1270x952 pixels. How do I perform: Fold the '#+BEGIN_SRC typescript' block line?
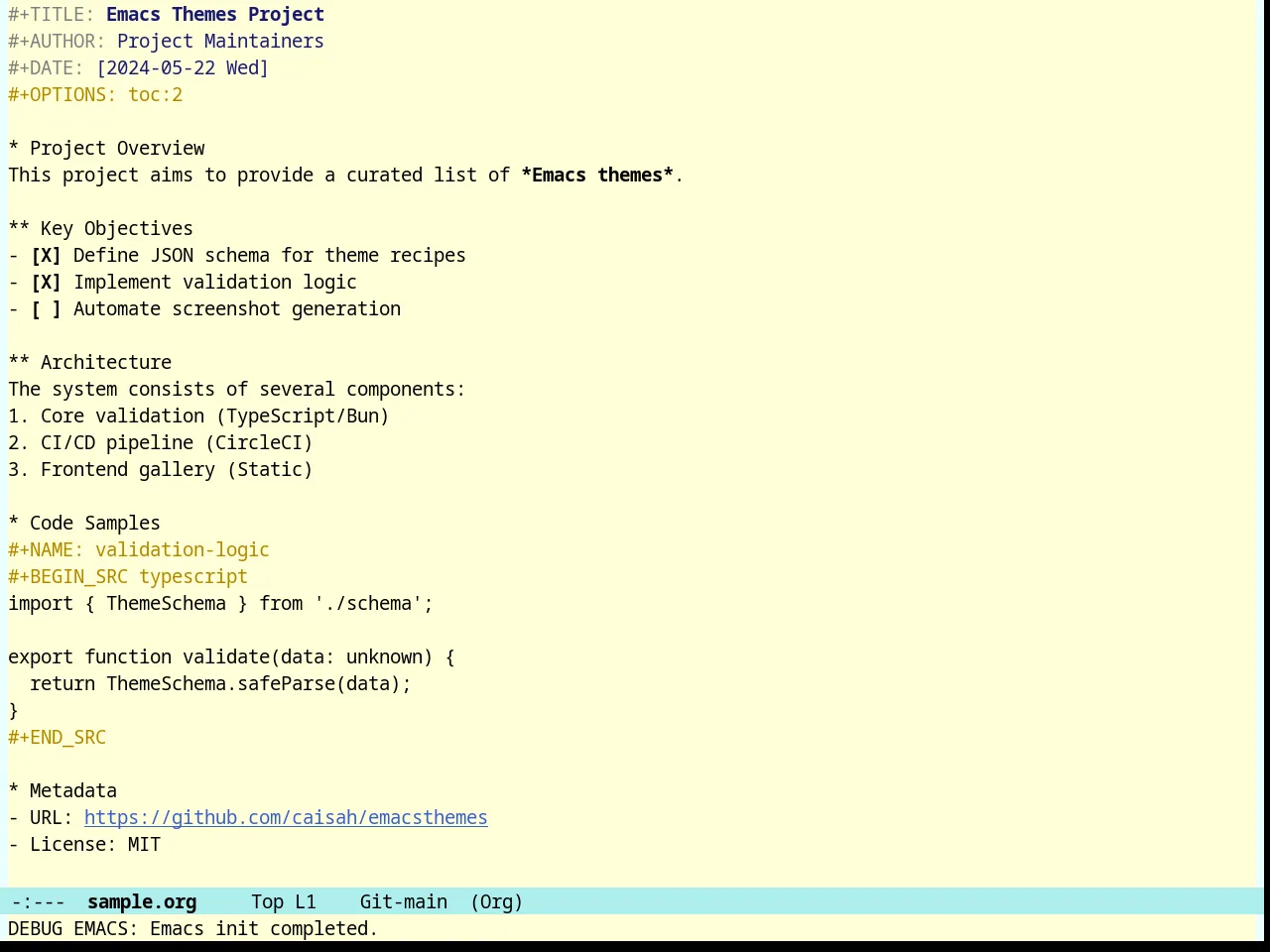[128, 577]
